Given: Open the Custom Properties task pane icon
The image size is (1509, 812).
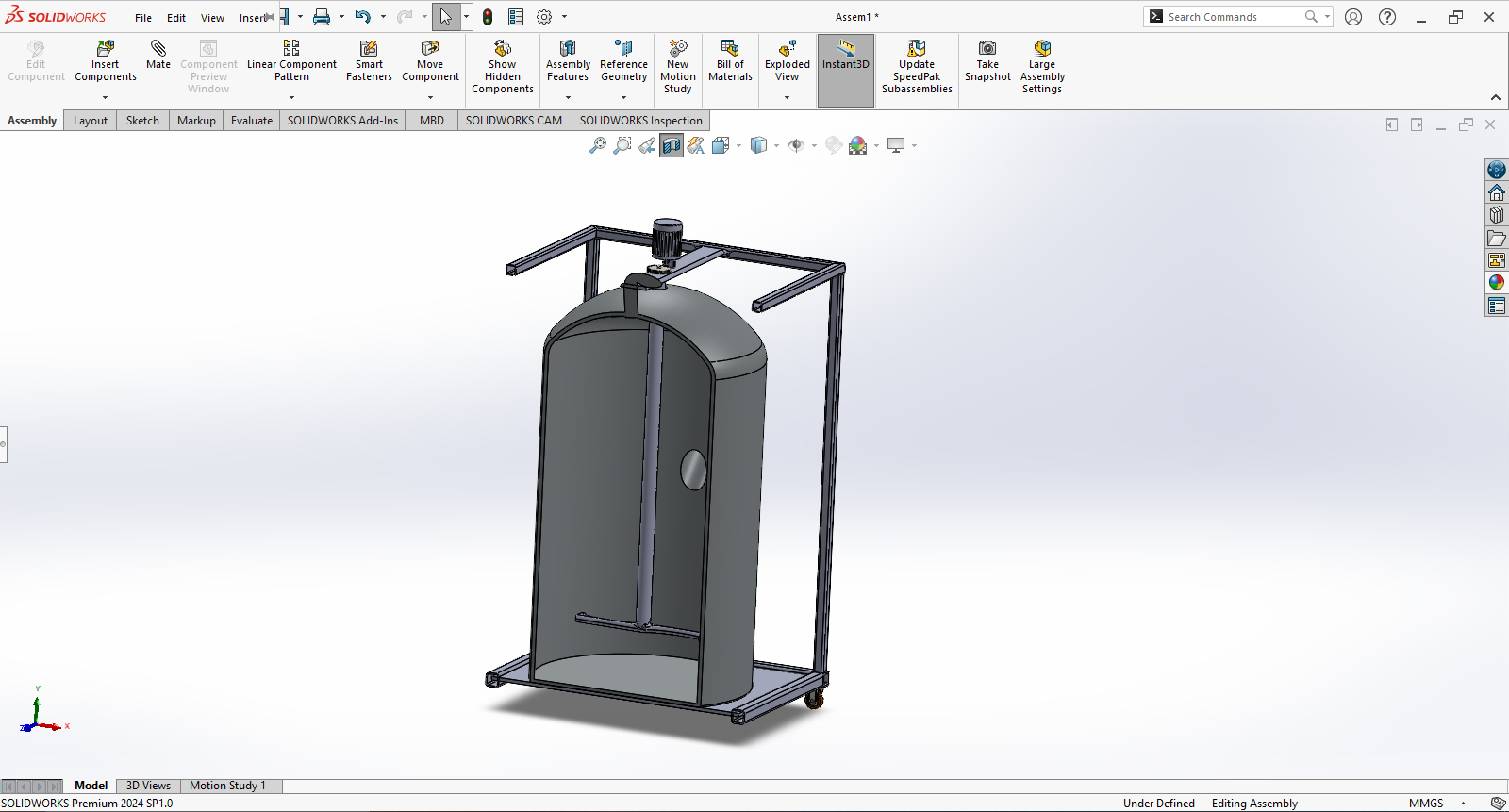Looking at the screenshot, I should coord(1497,306).
